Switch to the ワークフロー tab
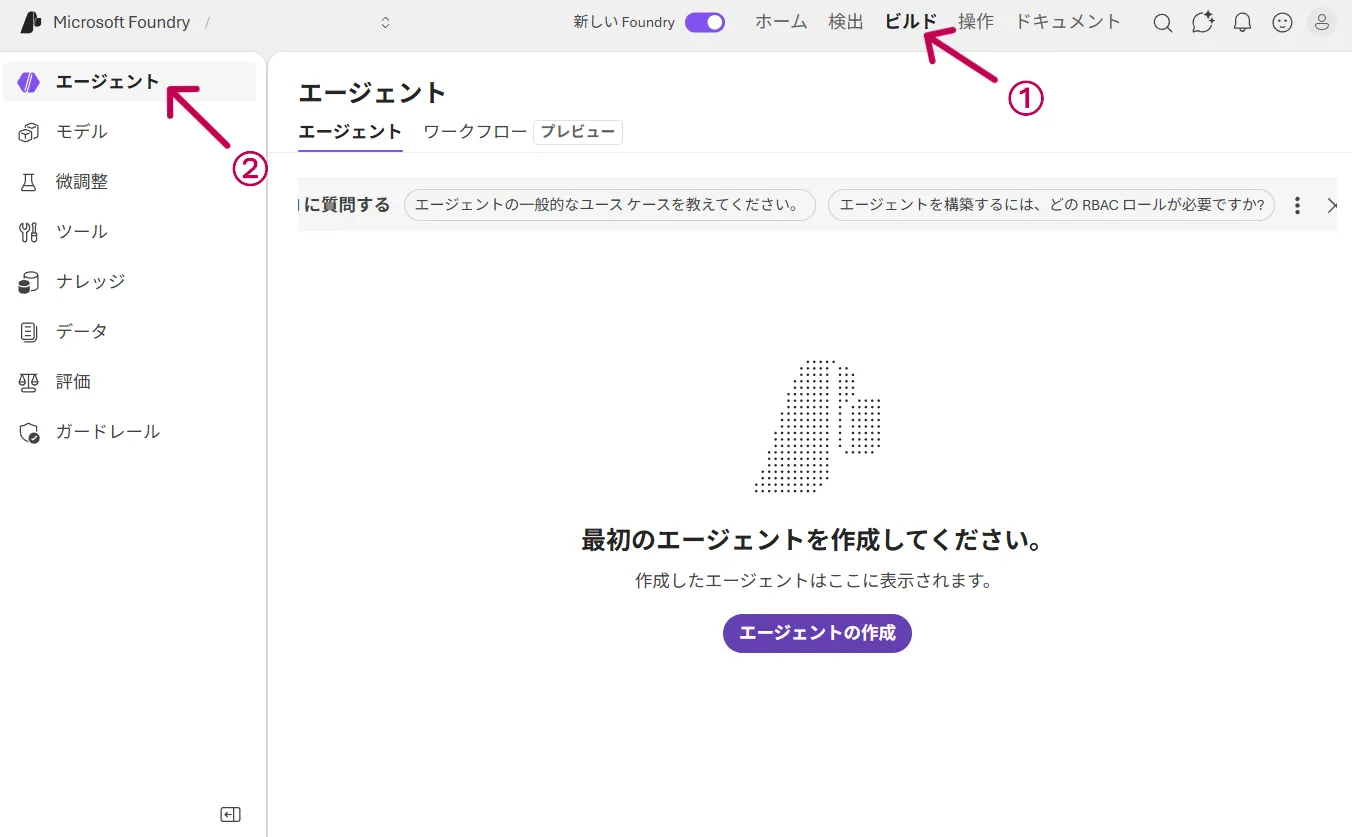Viewport: 1352px width, 837px height. pyautogui.click(x=475, y=132)
